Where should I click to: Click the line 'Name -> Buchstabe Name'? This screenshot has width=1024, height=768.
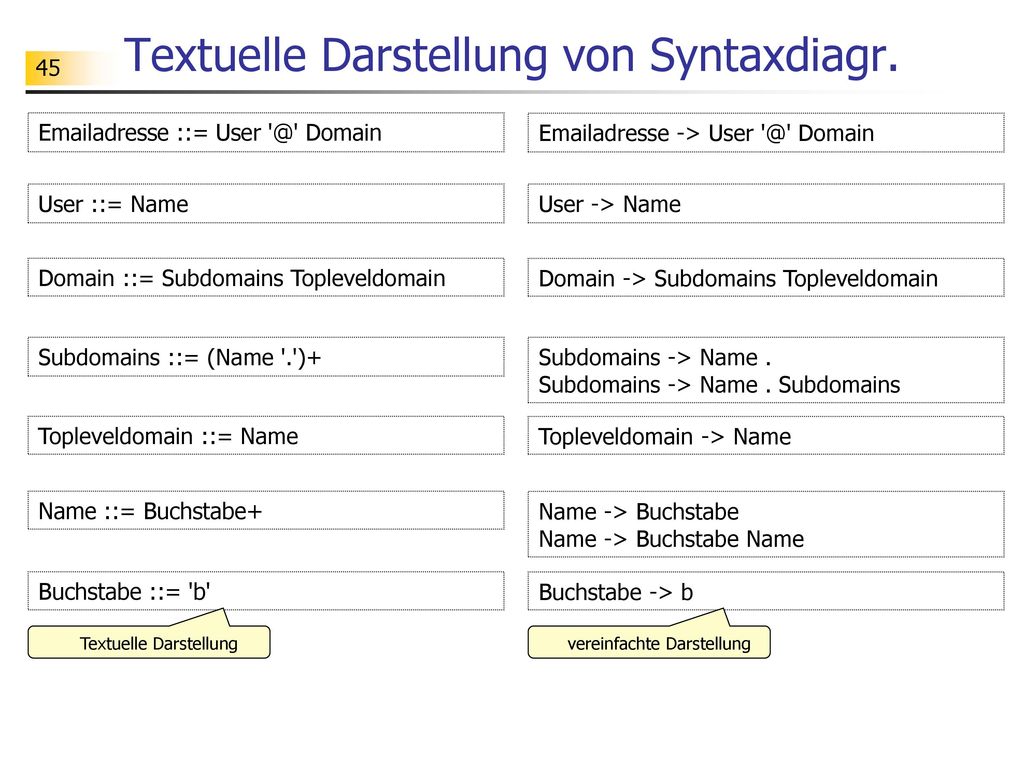671,539
